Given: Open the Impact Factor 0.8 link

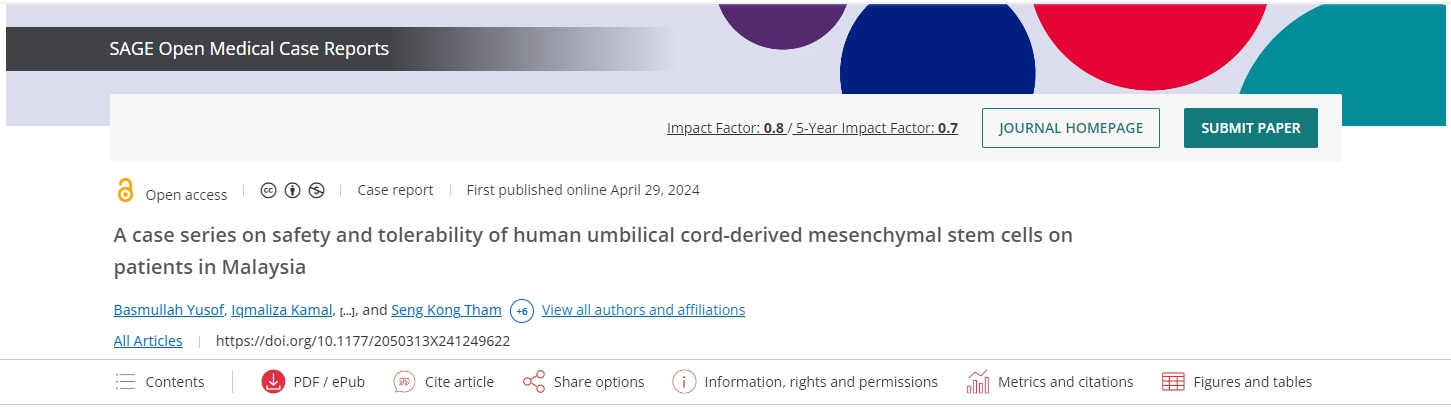Looking at the screenshot, I should [x=726, y=128].
